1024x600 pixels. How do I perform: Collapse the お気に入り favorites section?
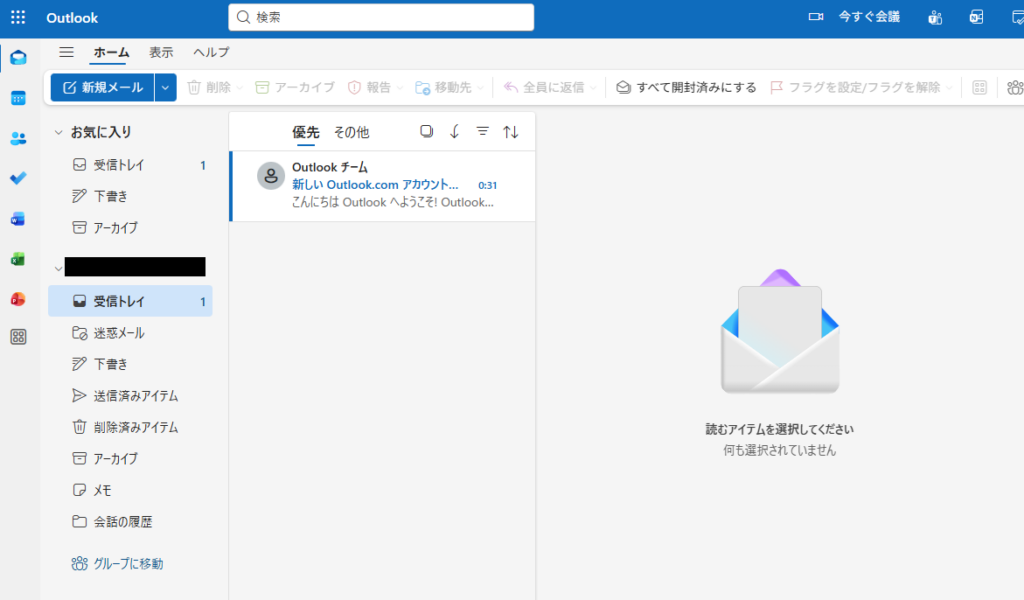(59, 132)
